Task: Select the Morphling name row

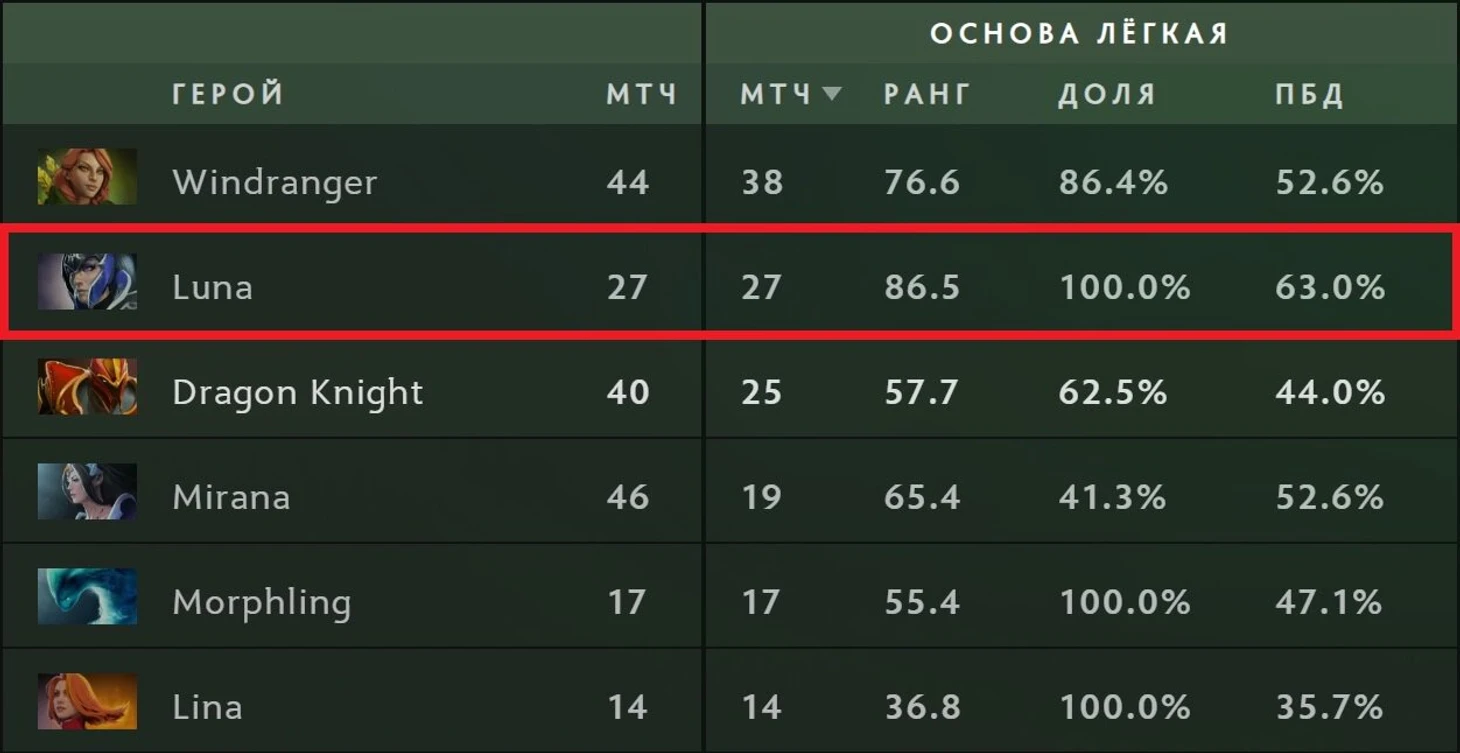Action: 261,602
